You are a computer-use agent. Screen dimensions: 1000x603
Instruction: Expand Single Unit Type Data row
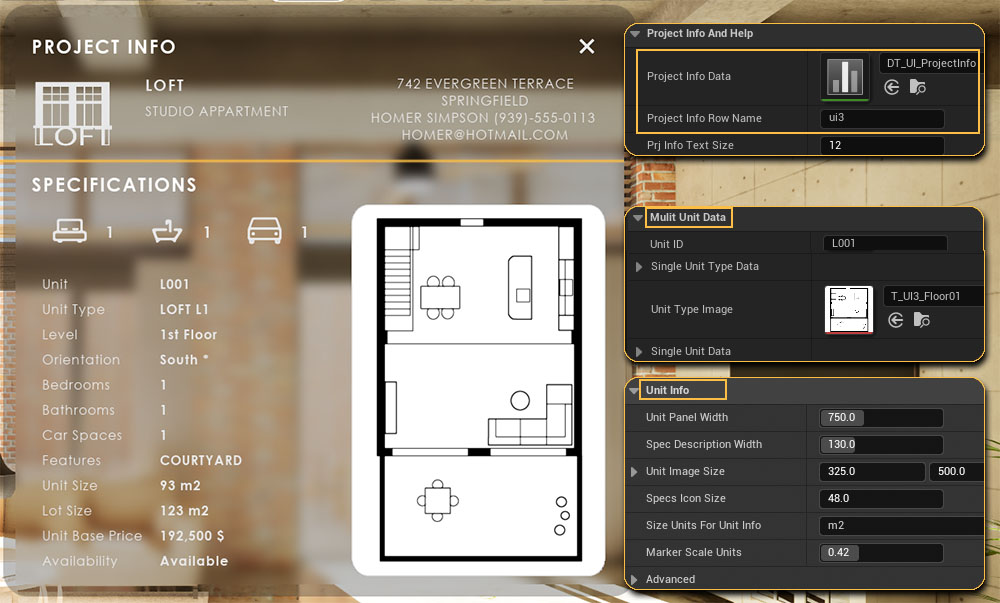[x=640, y=267]
